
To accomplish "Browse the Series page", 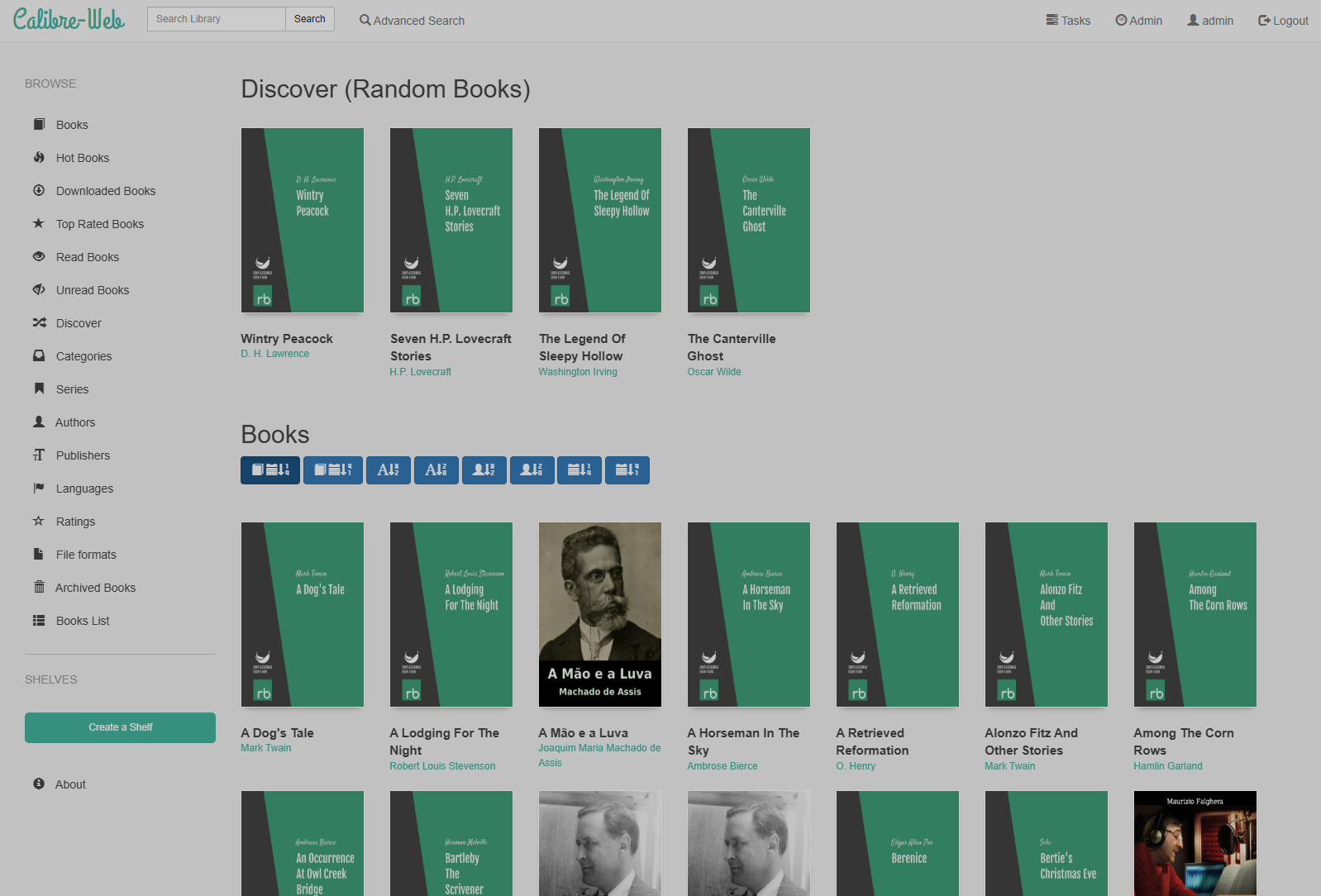I will point(72,389).
